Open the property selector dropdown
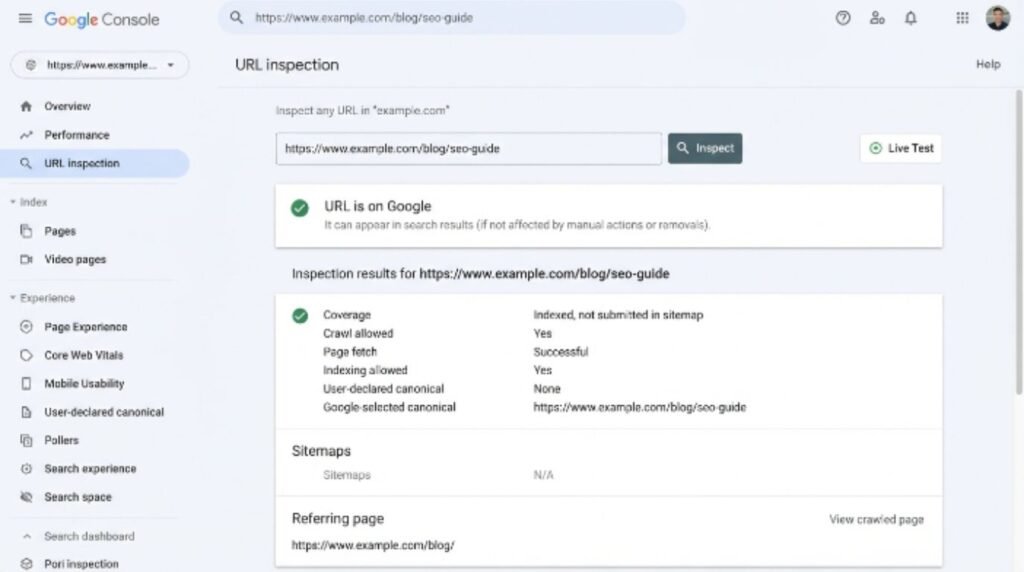 pos(100,65)
